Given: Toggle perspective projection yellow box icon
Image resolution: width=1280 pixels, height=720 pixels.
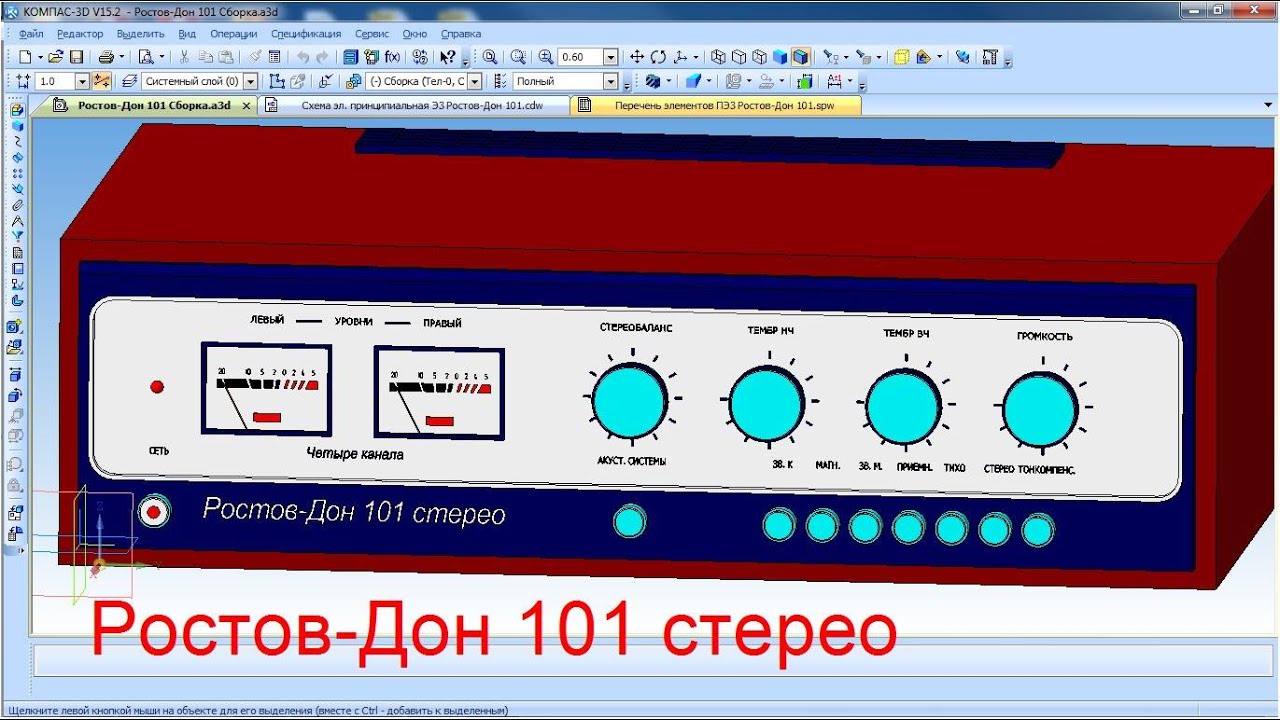Looking at the screenshot, I should coord(901,57).
